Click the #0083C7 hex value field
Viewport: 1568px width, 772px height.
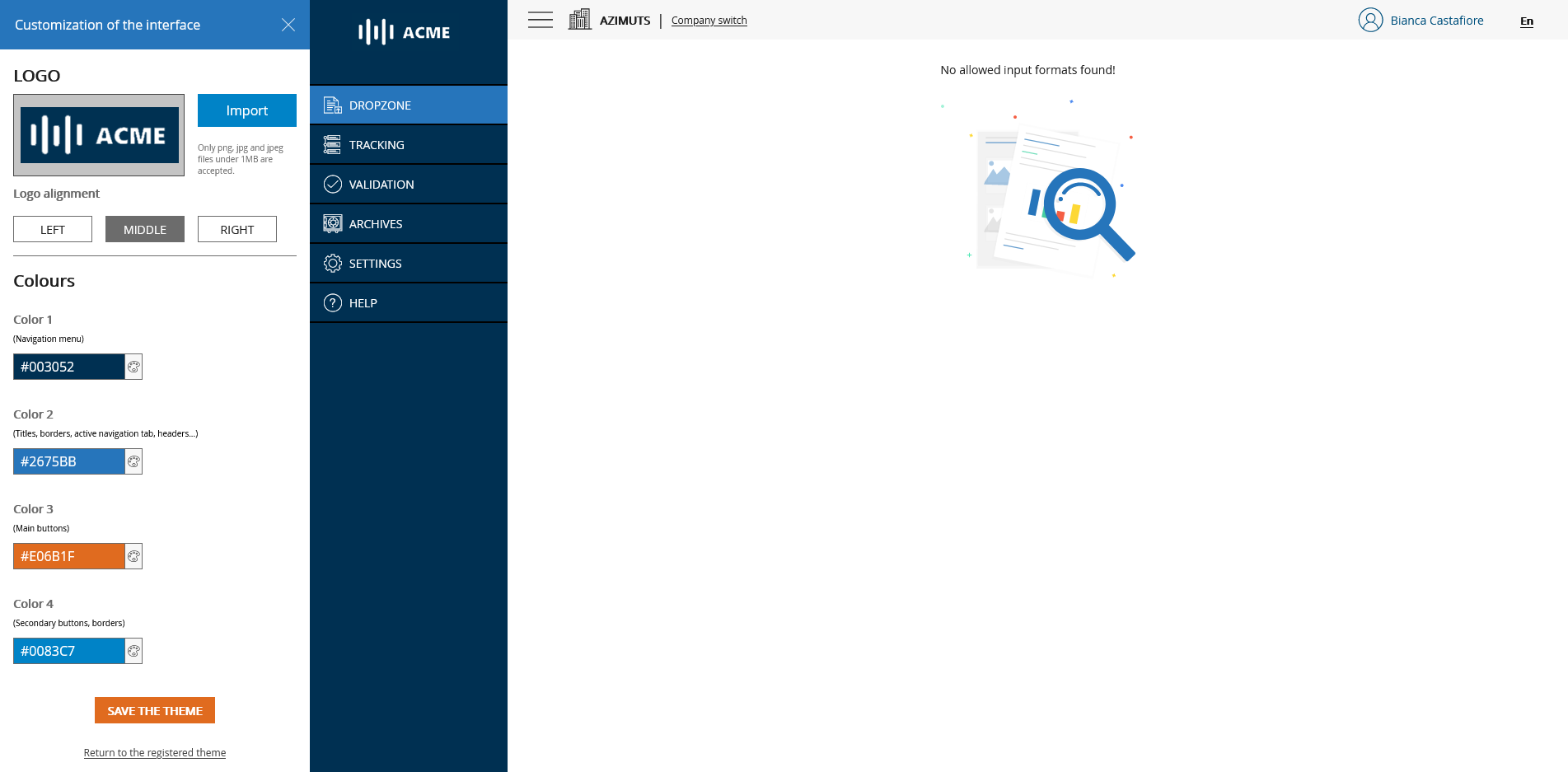point(69,651)
